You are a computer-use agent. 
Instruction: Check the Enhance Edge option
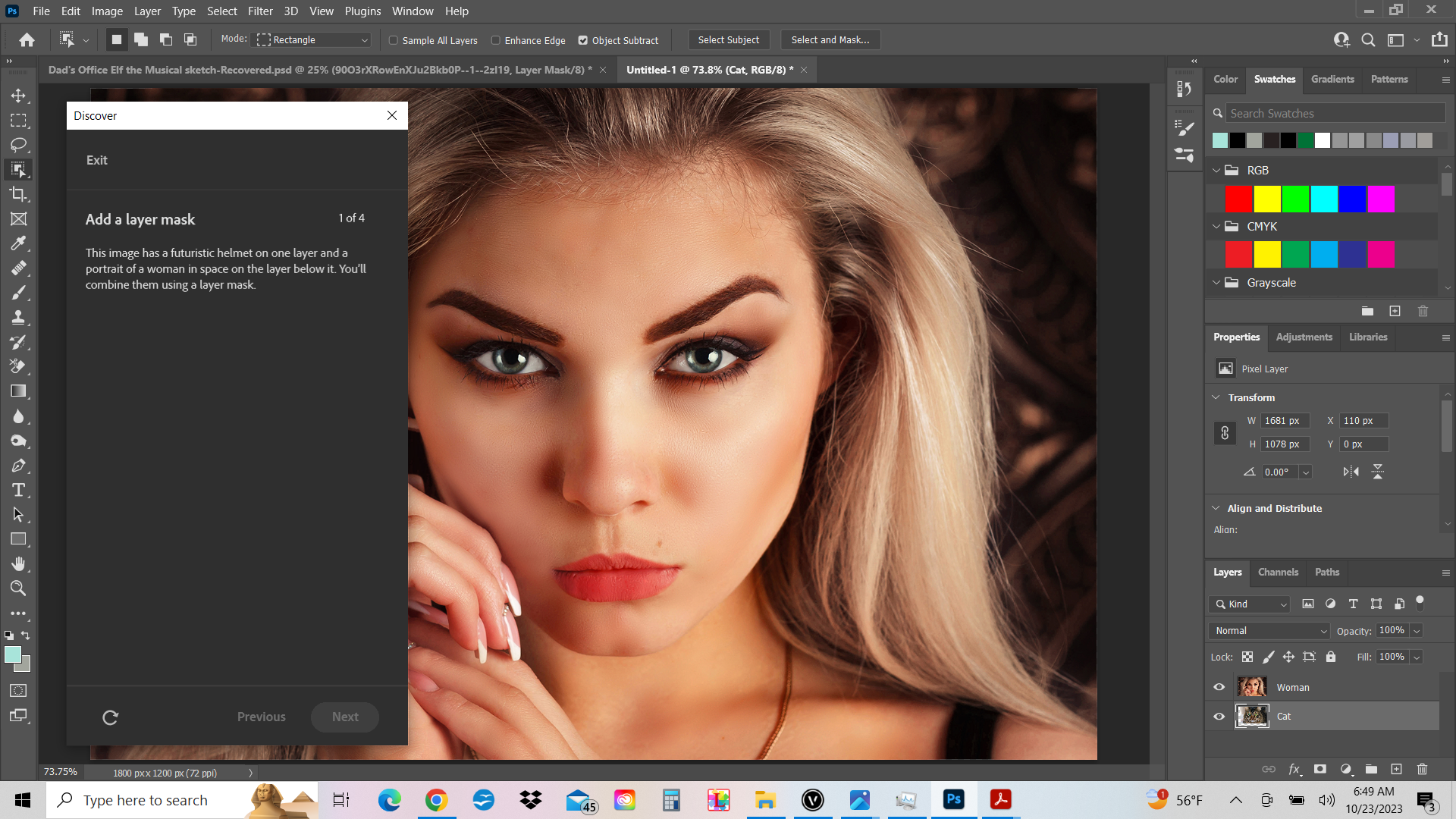(495, 40)
